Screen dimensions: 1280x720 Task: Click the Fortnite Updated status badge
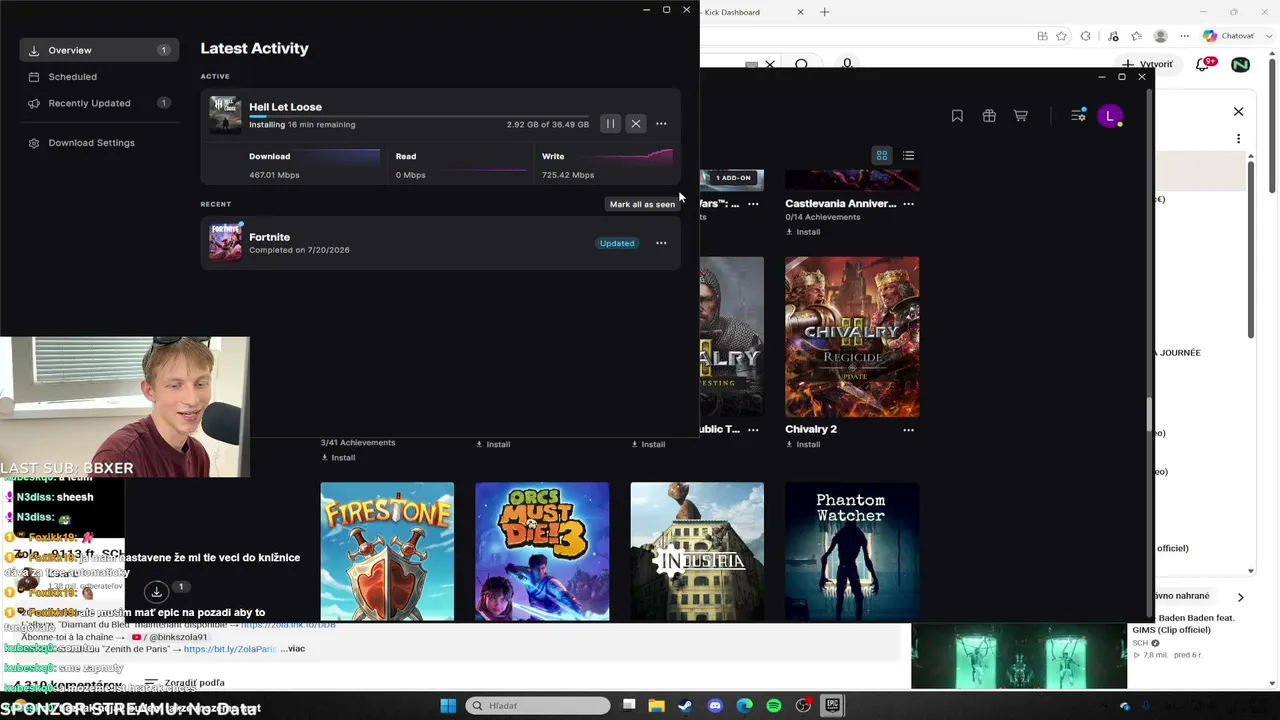[617, 243]
